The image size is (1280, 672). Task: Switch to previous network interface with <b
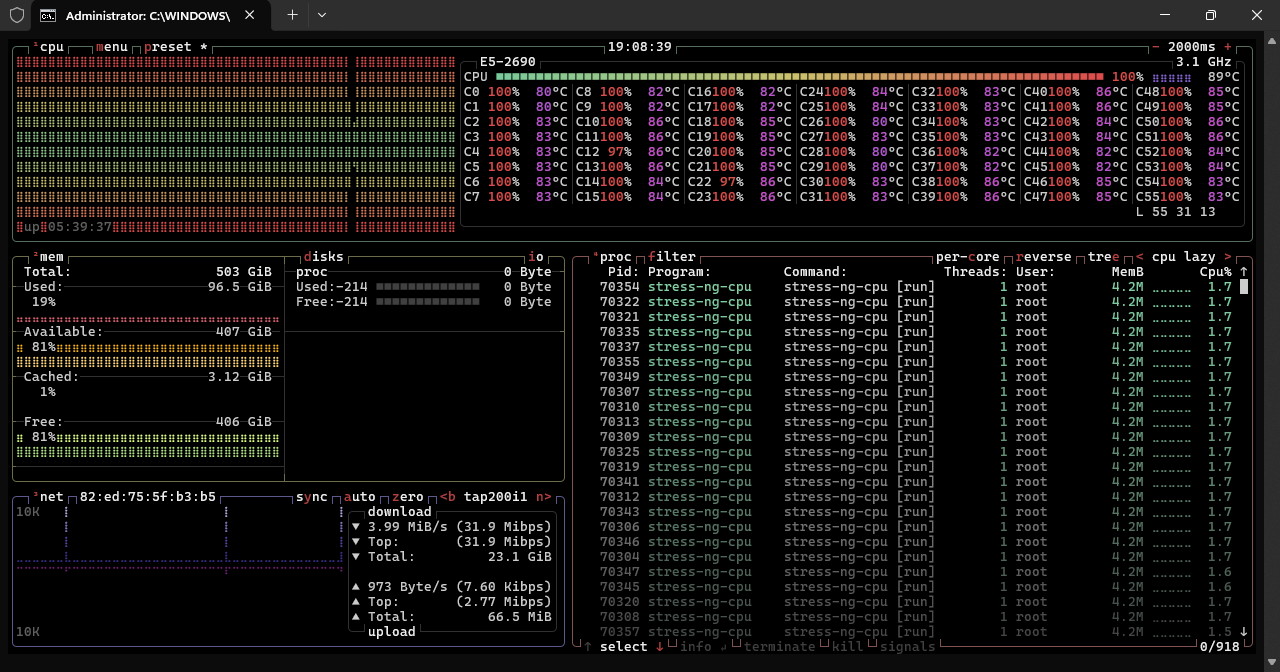tap(448, 497)
